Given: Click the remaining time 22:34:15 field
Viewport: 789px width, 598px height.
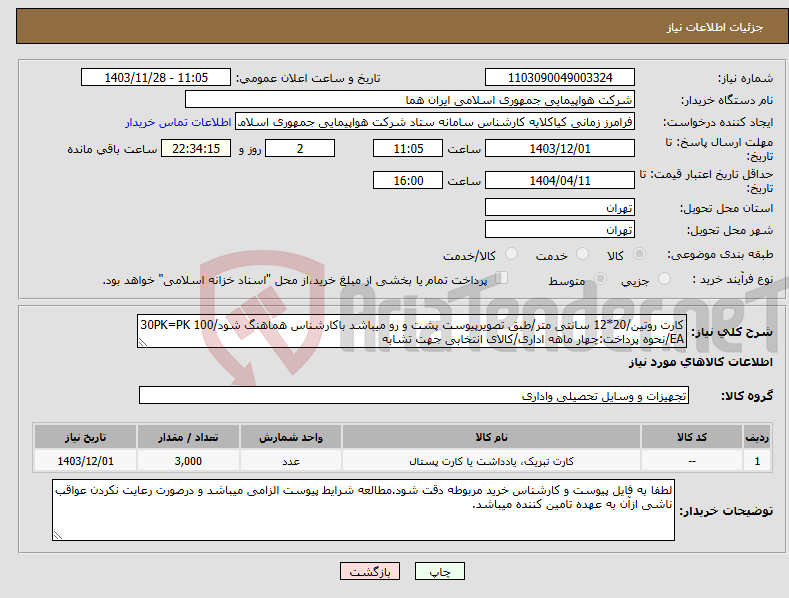Looking at the screenshot, I should (196, 148).
